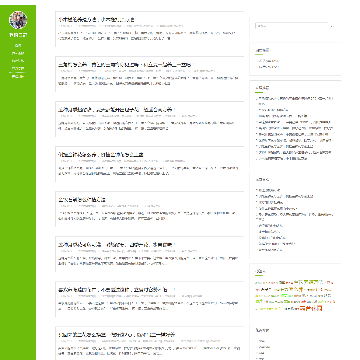This screenshot has height=360, width=360.
Task: Open the fifth blog post title
Action: pyautogui.click(x=82, y=199)
